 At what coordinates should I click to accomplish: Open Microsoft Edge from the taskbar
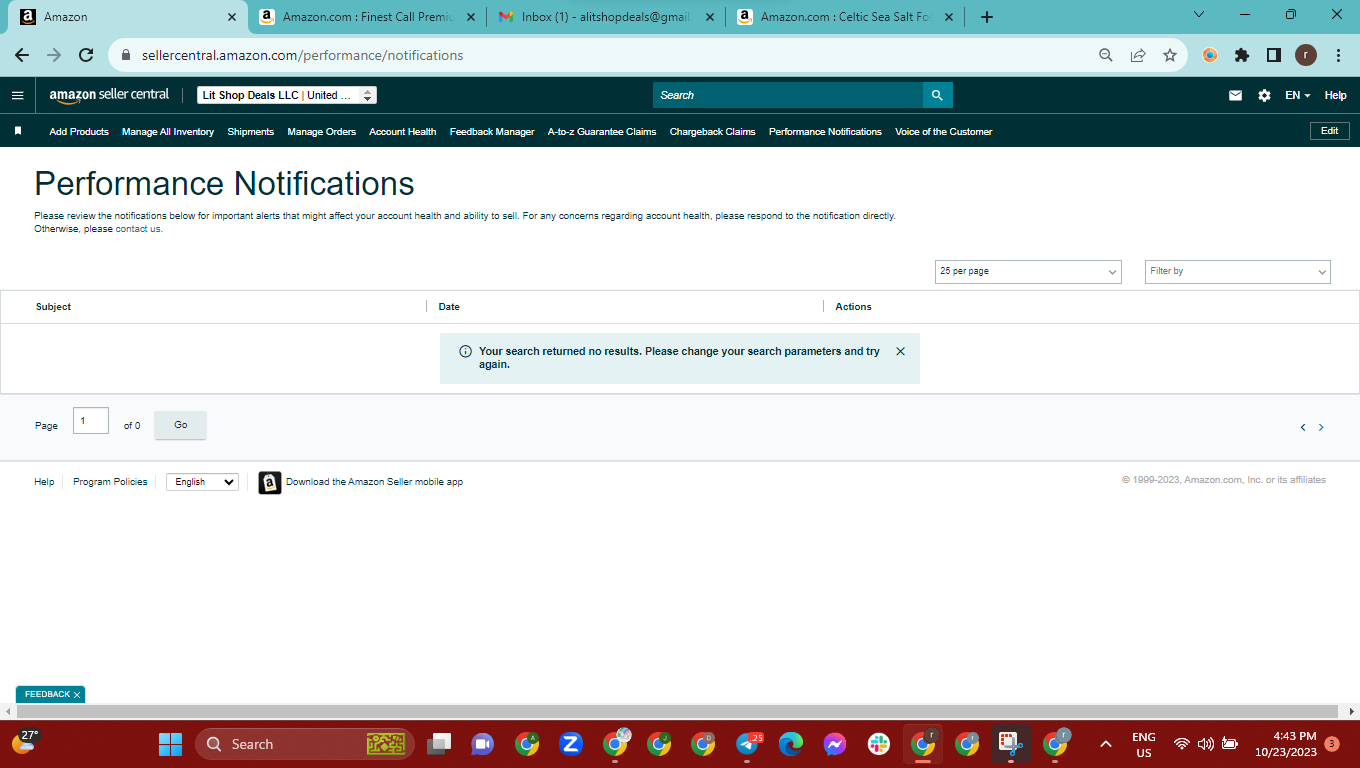click(x=791, y=744)
